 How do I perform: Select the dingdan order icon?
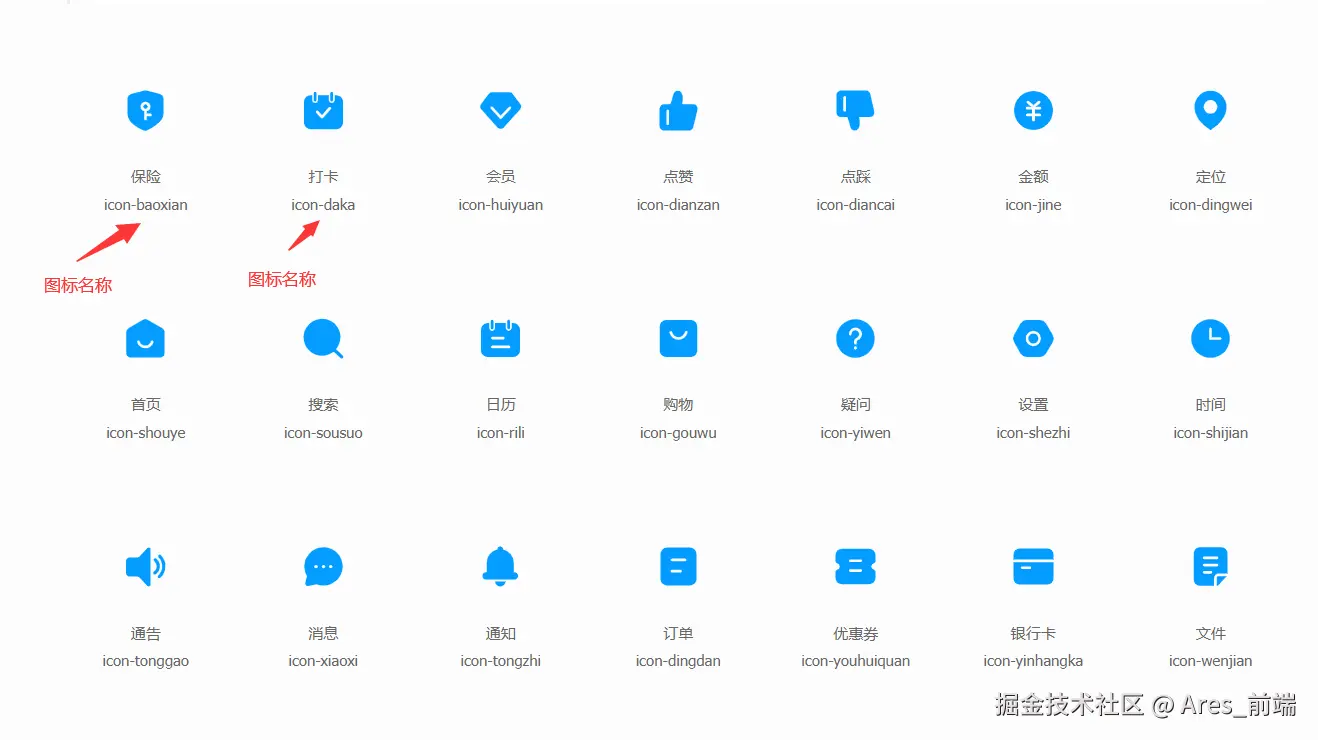pos(678,567)
